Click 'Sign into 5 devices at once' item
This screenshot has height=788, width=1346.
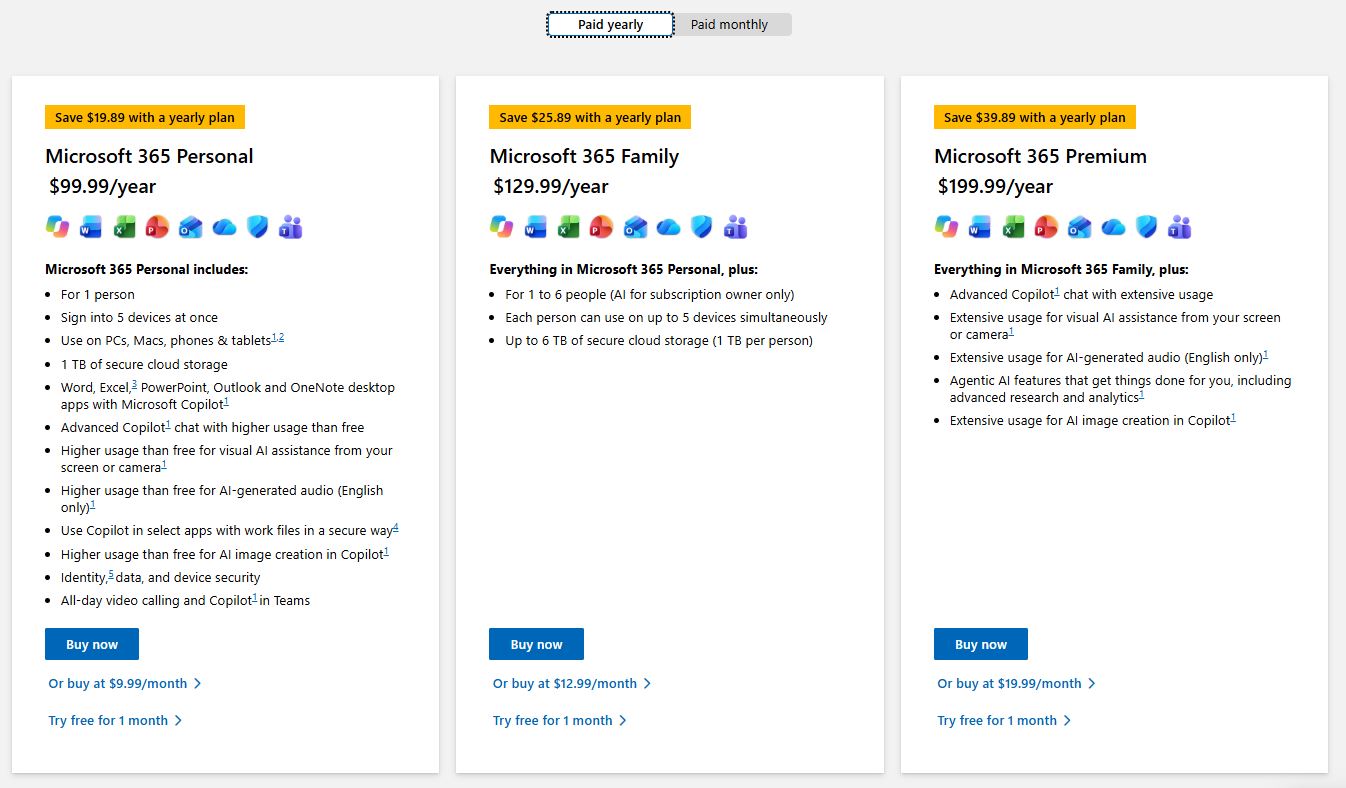(x=139, y=318)
